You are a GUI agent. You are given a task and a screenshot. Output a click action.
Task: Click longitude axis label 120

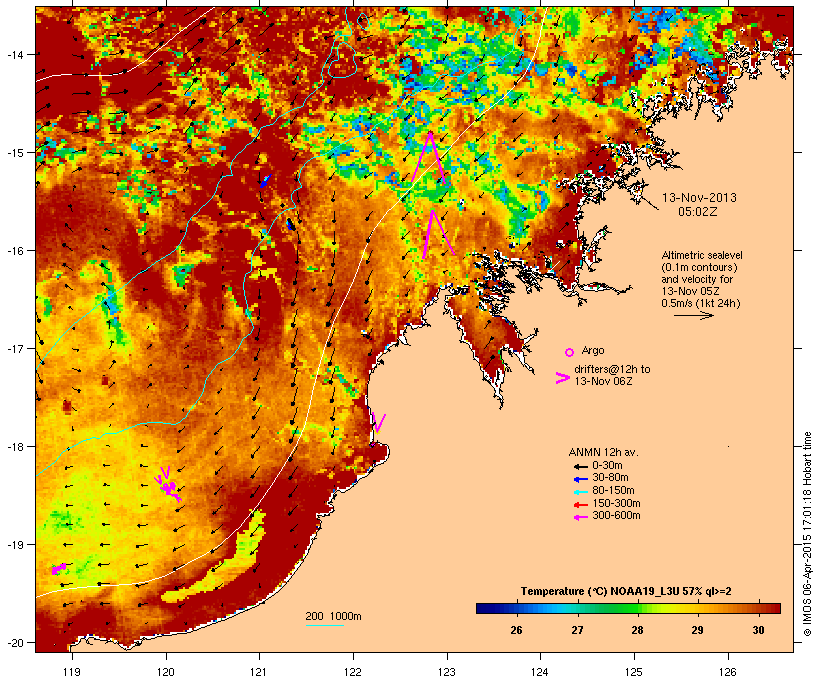coord(166,672)
